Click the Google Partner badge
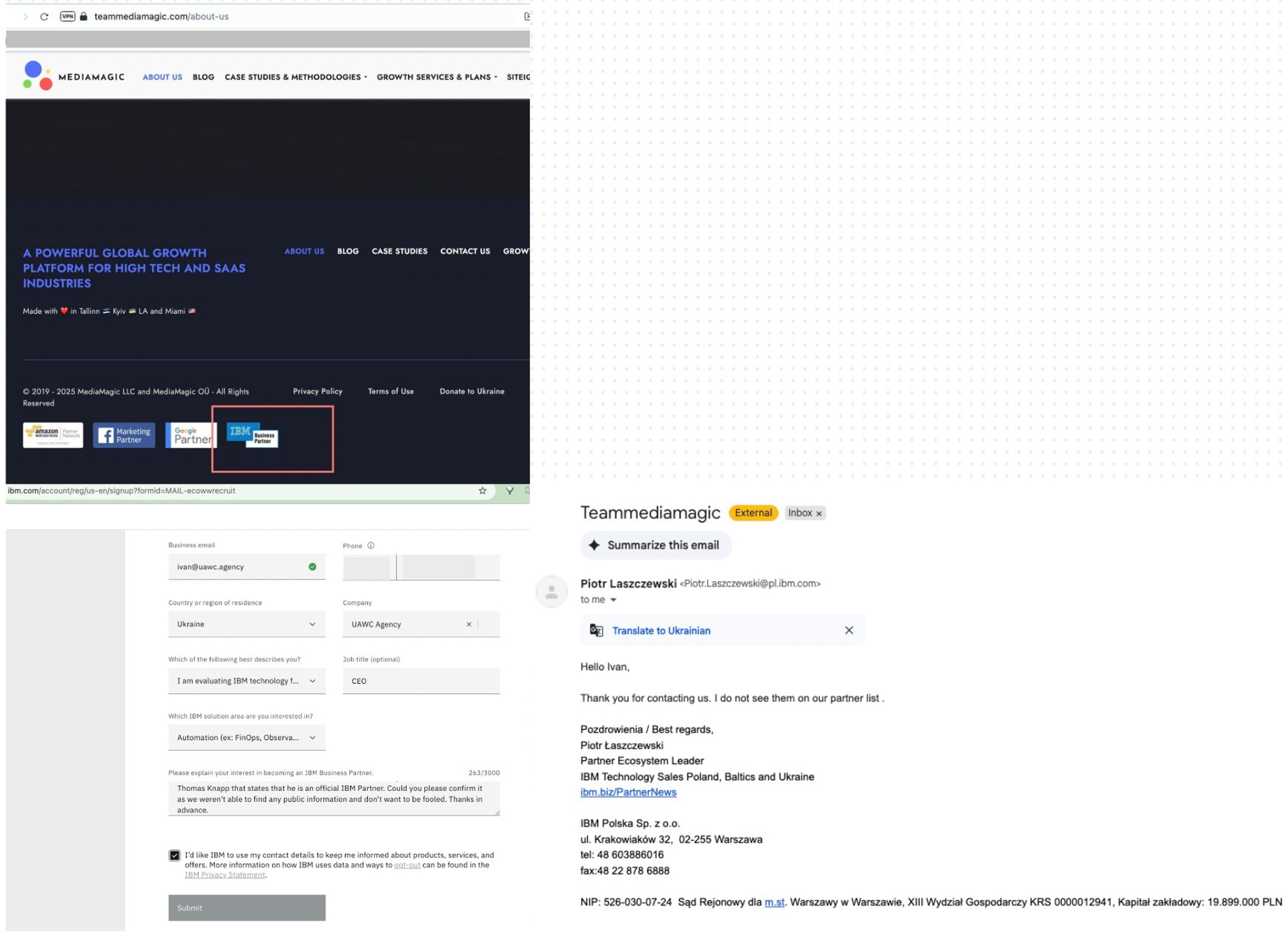 pos(191,435)
